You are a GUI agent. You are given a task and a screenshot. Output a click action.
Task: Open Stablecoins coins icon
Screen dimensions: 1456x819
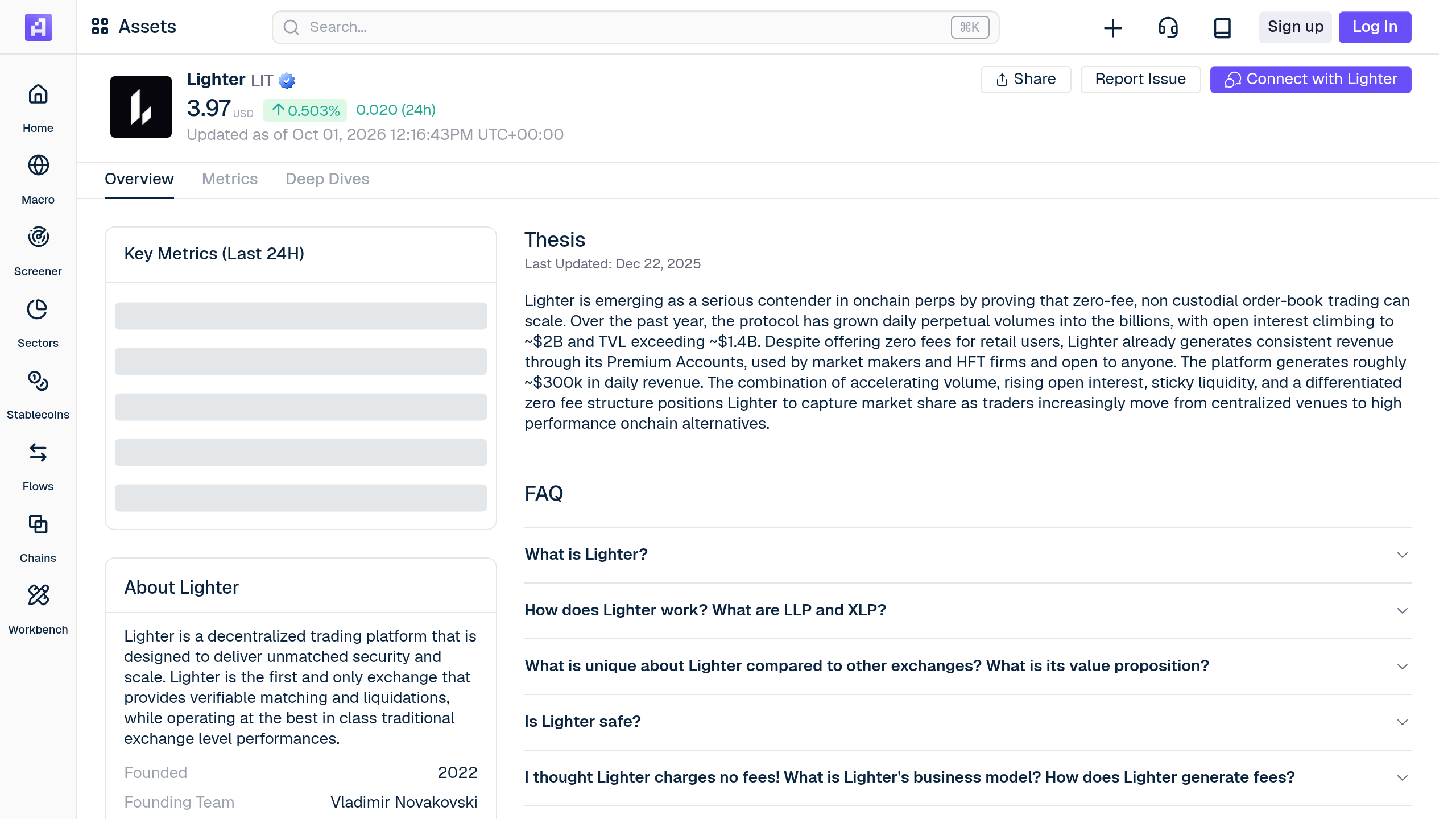(x=38, y=380)
